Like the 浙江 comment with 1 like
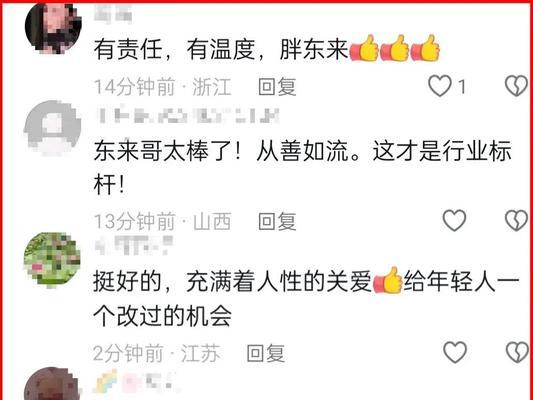This screenshot has height=400, width=533. point(440,86)
